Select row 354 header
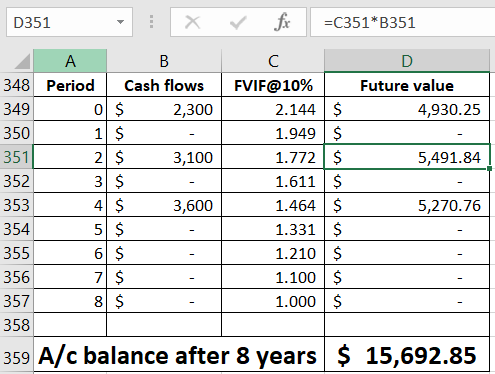This screenshot has width=495, height=374. (16, 229)
